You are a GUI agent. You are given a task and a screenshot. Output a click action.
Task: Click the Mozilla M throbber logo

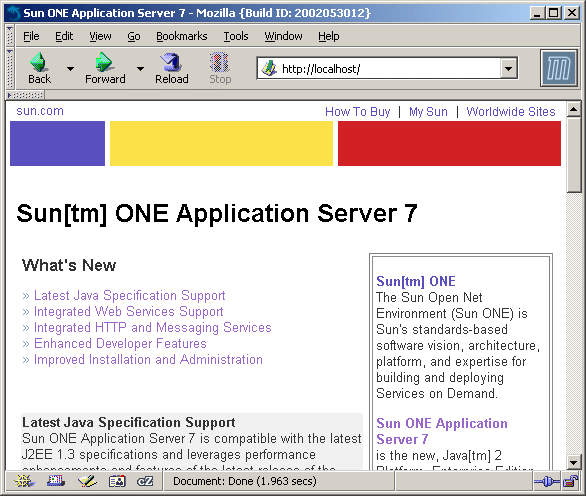(x=559, y=68)
